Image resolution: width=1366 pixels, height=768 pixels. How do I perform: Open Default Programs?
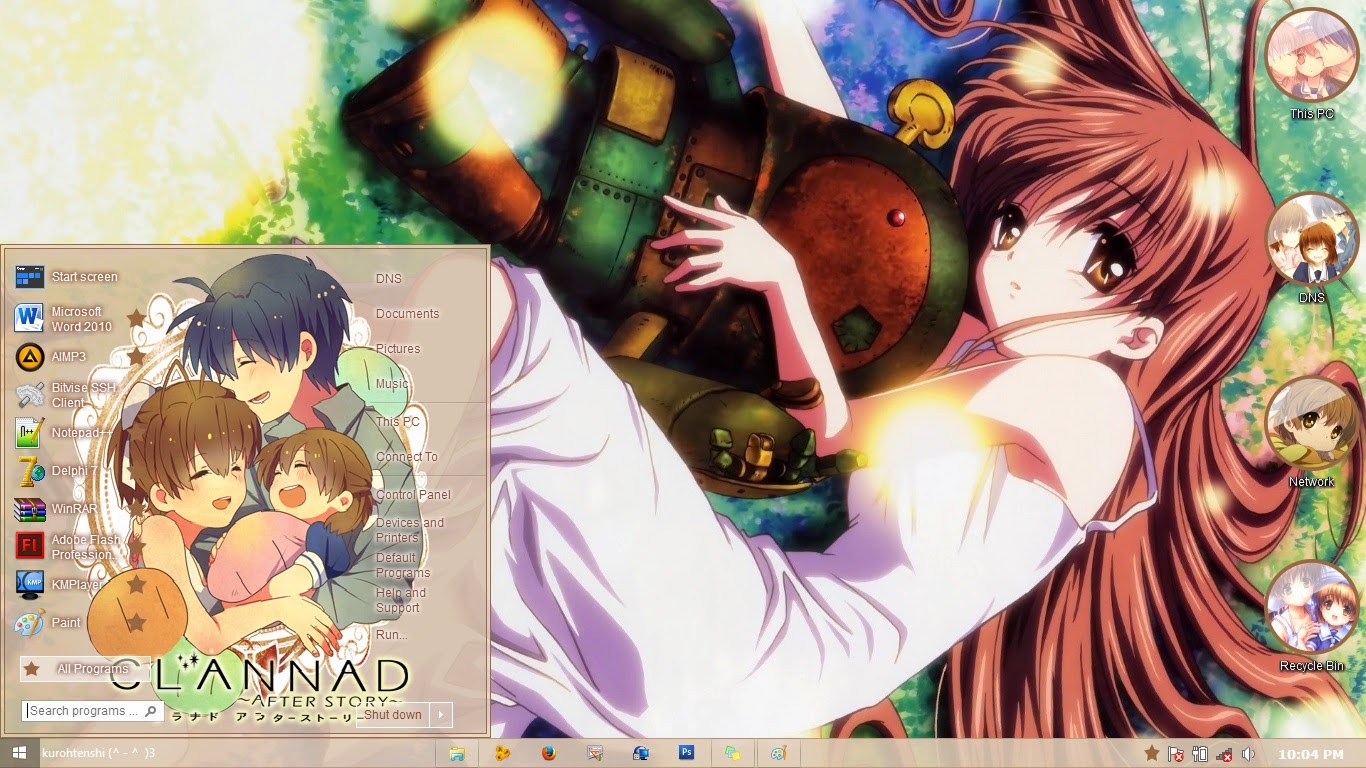click(x=403, y=565)
